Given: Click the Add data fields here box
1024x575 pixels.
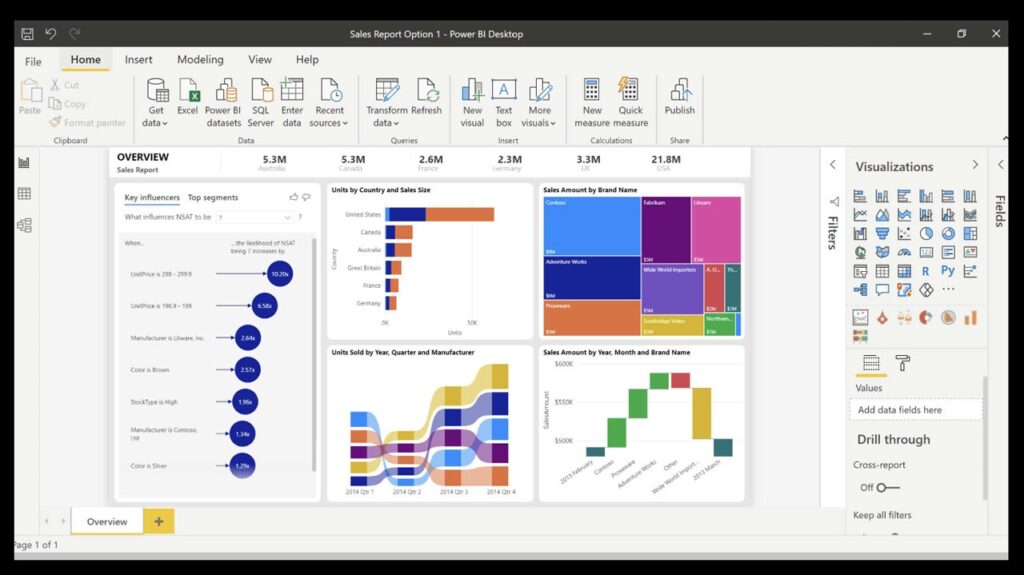Looking at the screenshot, I should coord(915,410).
